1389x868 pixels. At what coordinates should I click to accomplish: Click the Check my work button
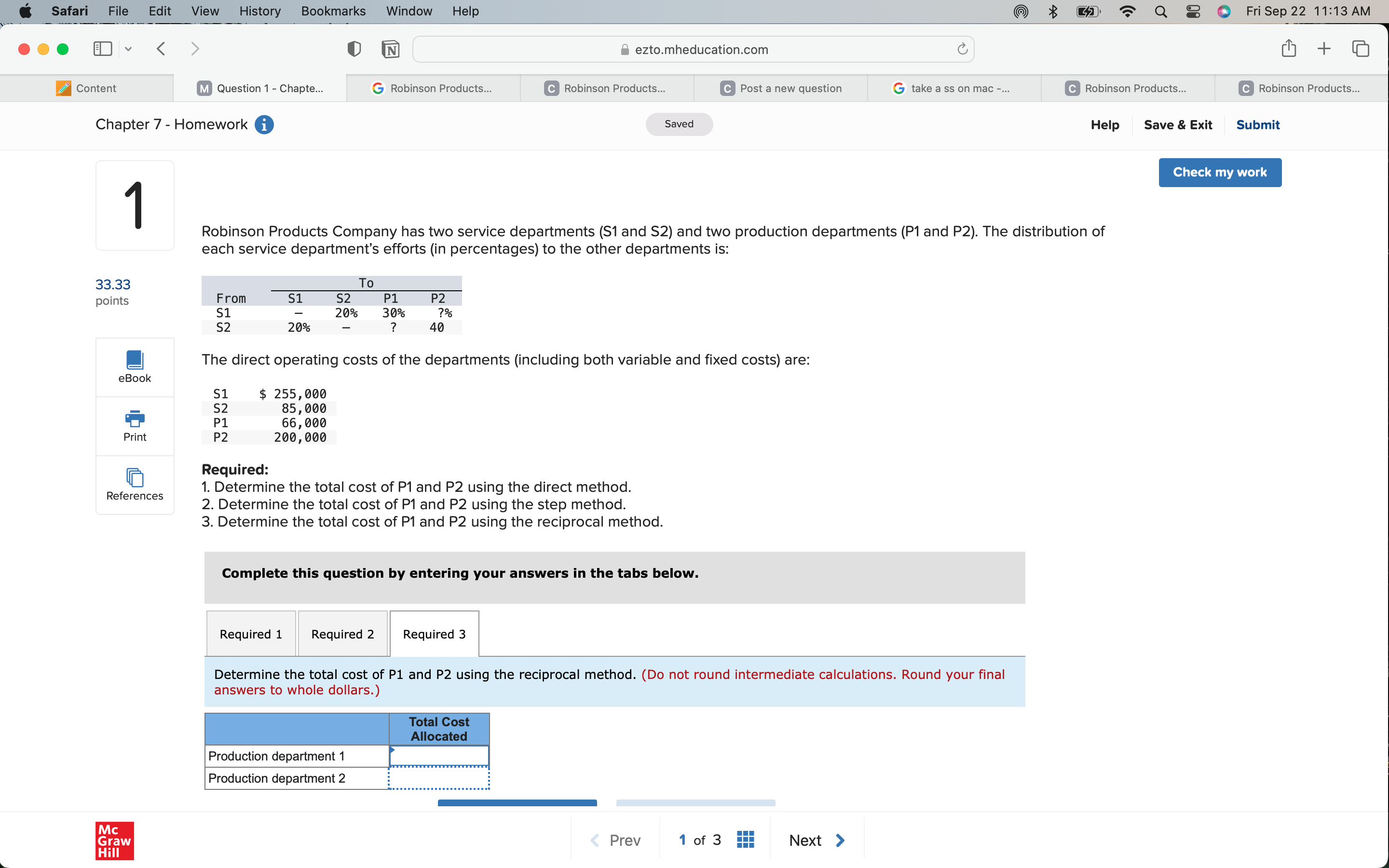(1220, 172)
